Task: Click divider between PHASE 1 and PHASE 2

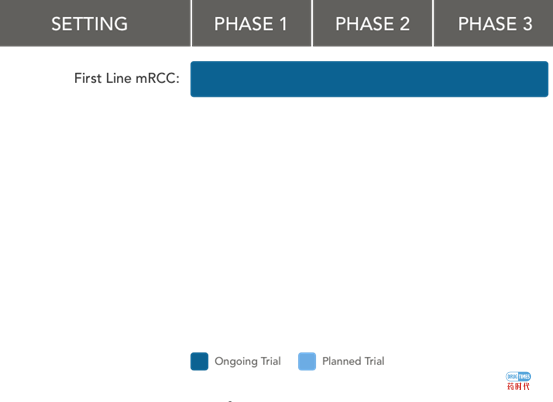Action: coord(312,23)
